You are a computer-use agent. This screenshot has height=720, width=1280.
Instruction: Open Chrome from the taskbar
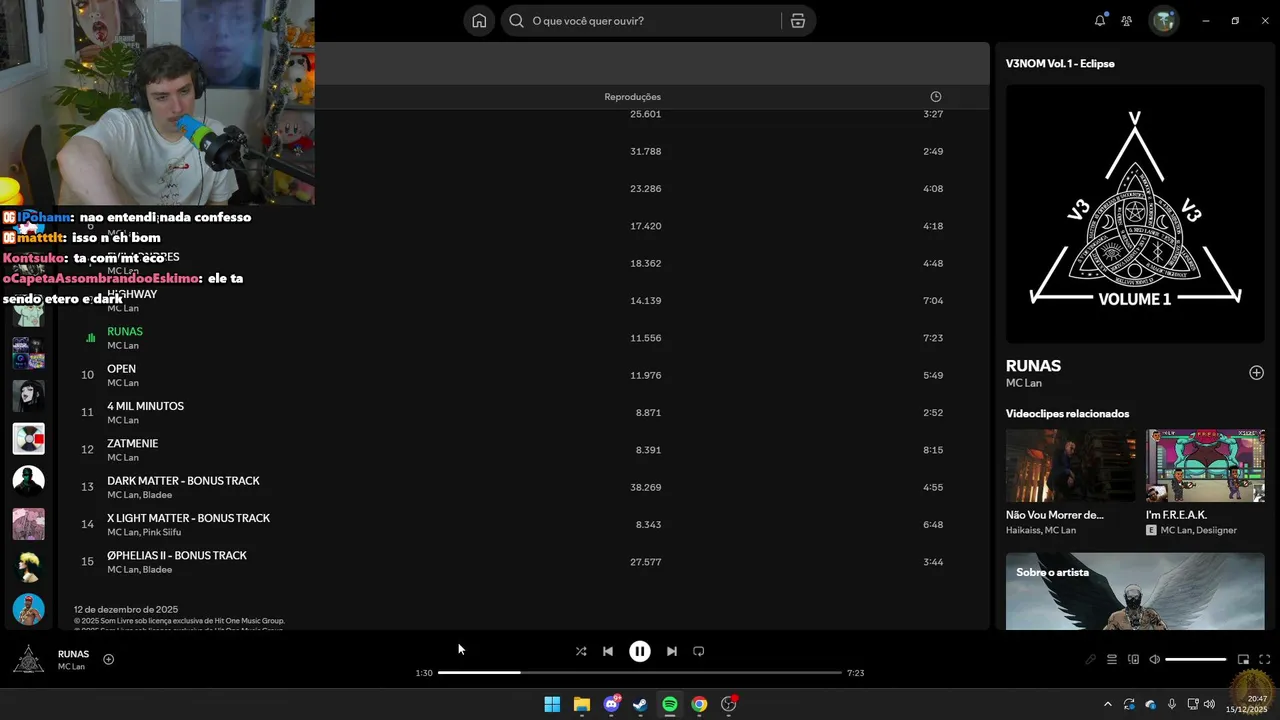point(699,704)
